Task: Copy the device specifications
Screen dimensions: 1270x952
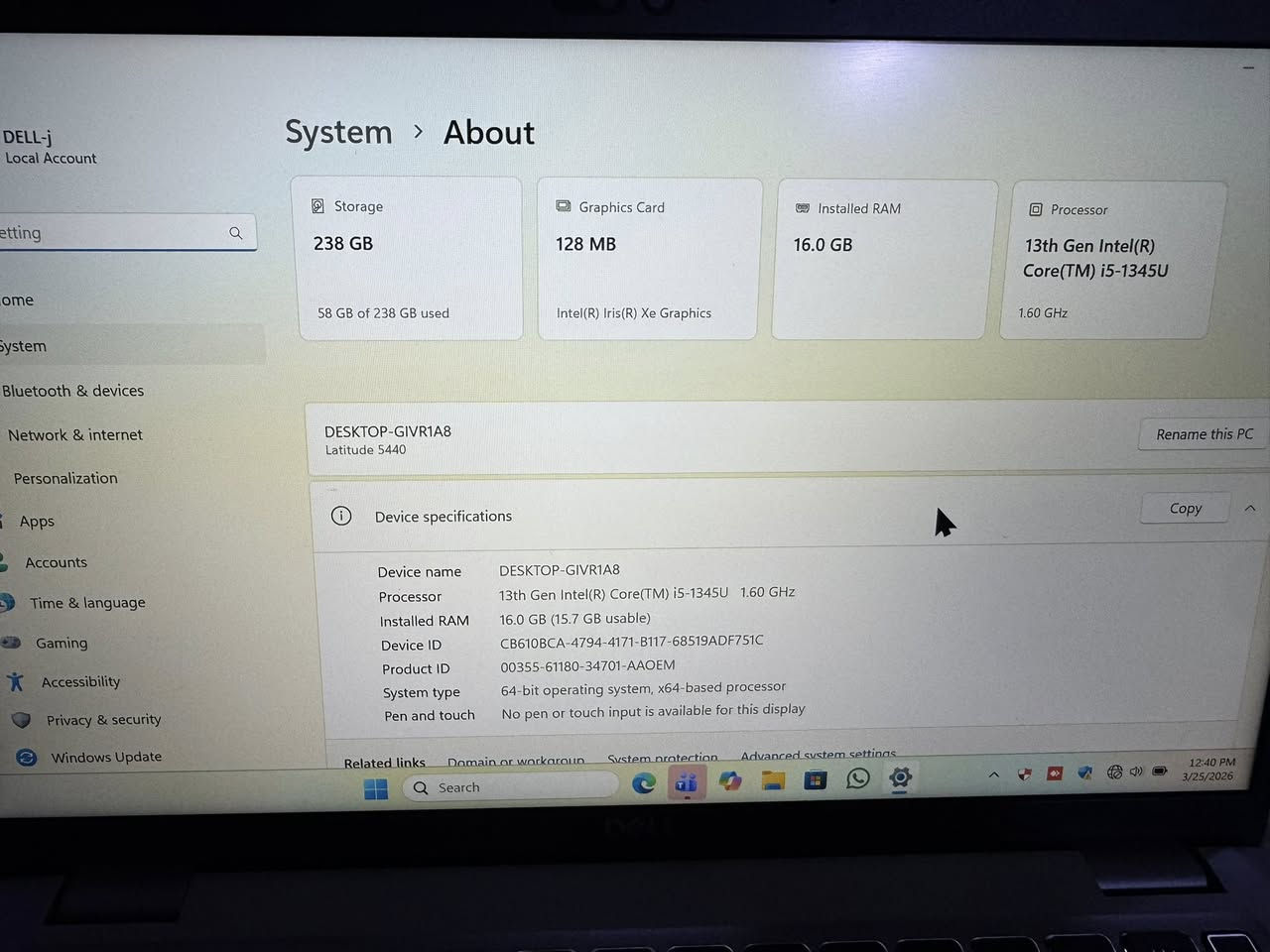Action: pos(1184,508)
